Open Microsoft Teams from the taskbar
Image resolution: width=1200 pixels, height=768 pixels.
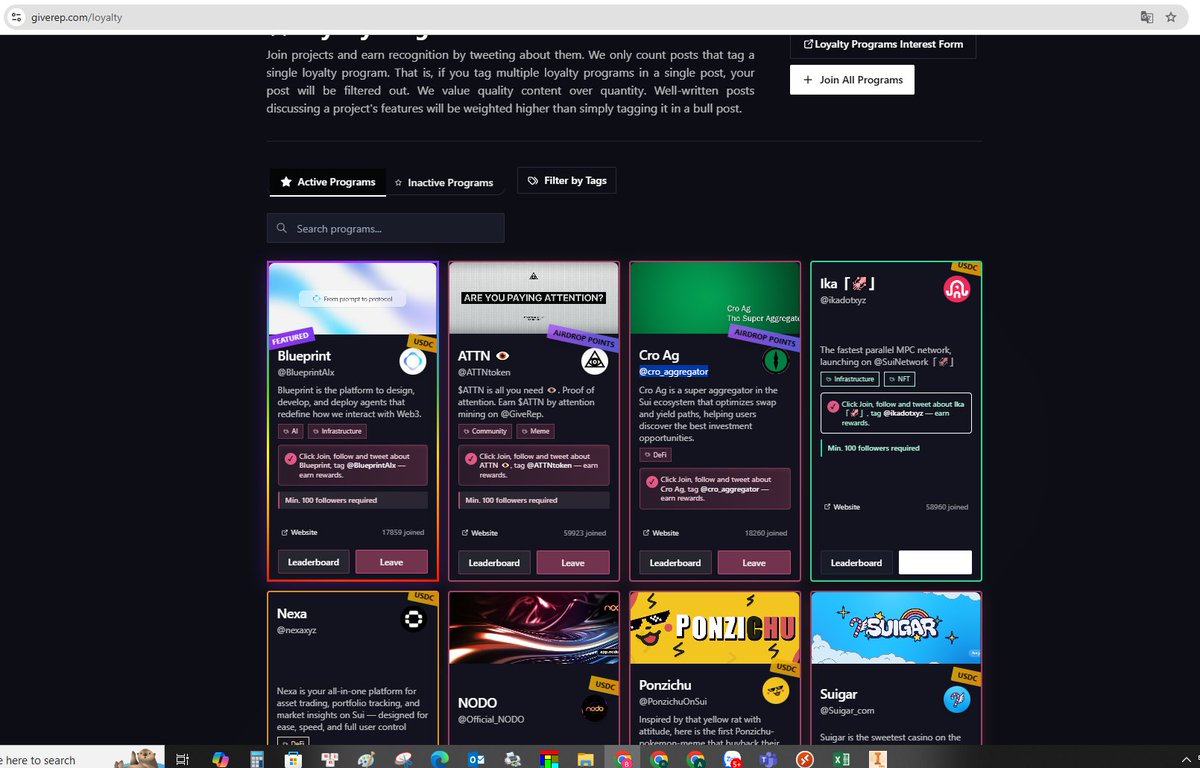(768, 759)
